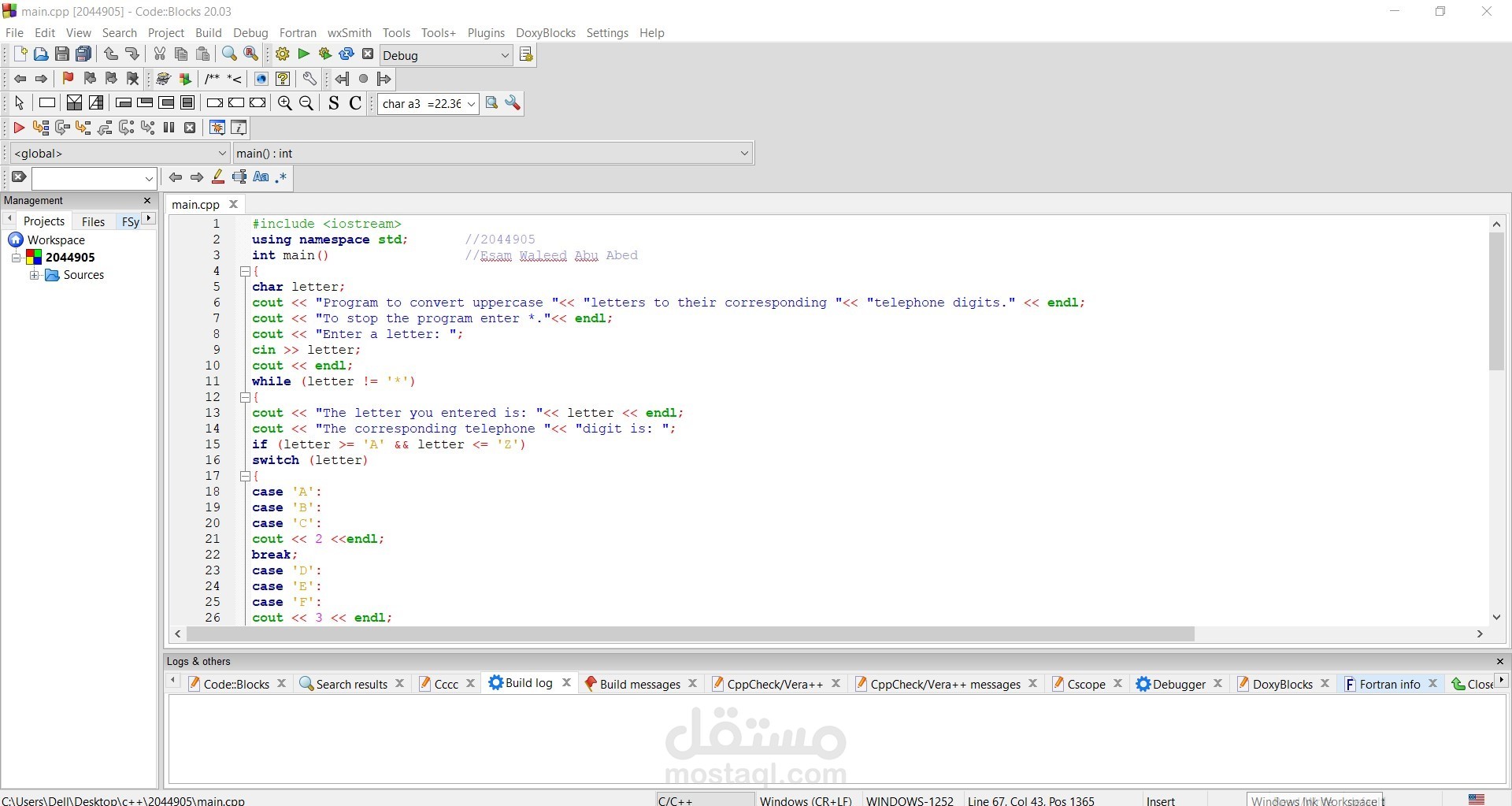
Task: Build the project with the gear icon
Action: (x=283, y=54)
